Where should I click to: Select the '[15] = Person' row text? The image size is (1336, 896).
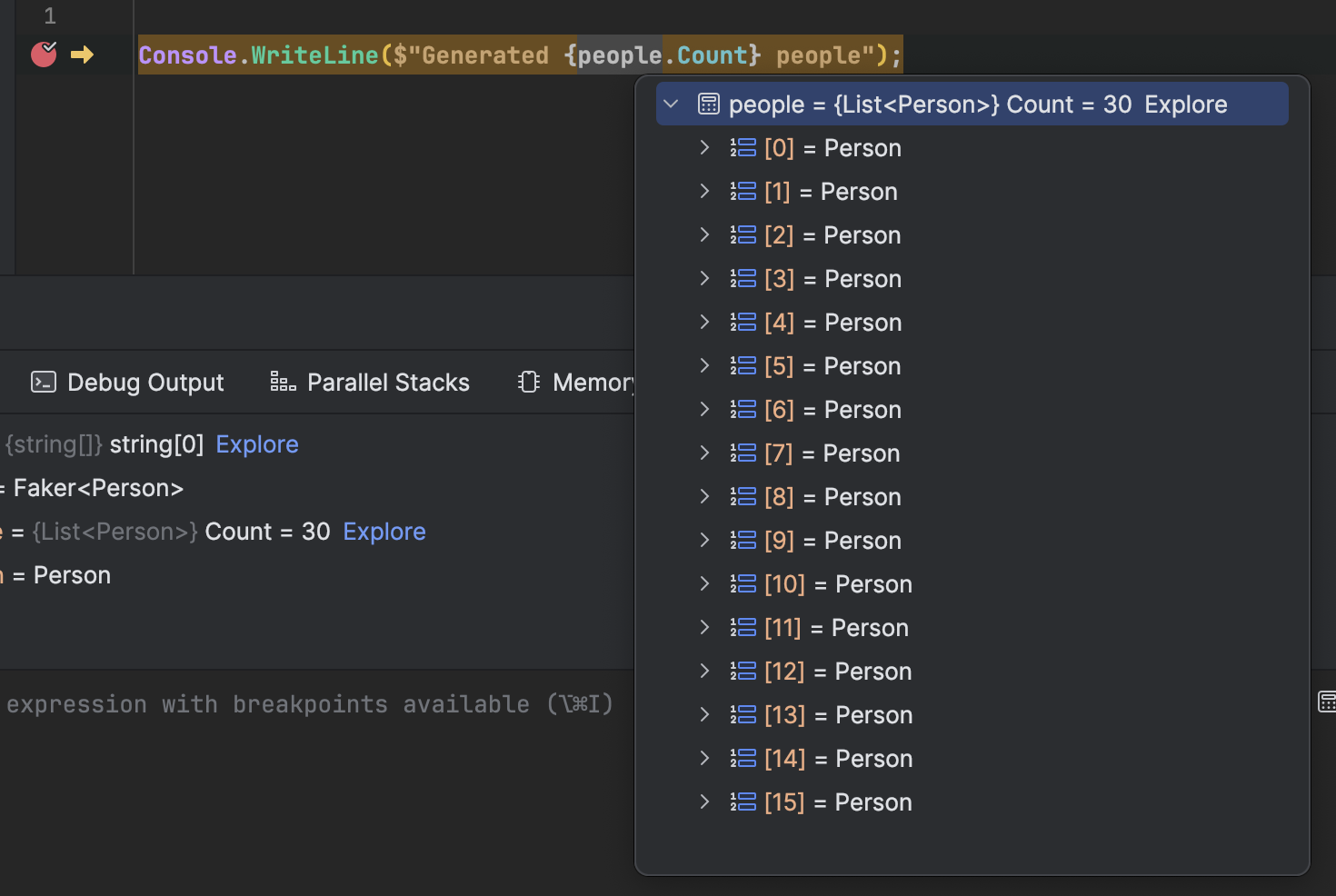[x=838, y=802]
